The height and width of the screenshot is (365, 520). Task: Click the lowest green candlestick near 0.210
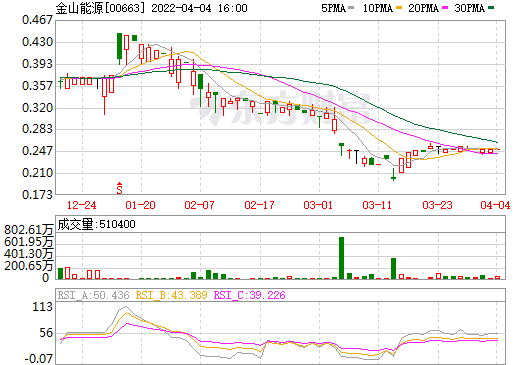pyautogui.click(x=393, y=175)
